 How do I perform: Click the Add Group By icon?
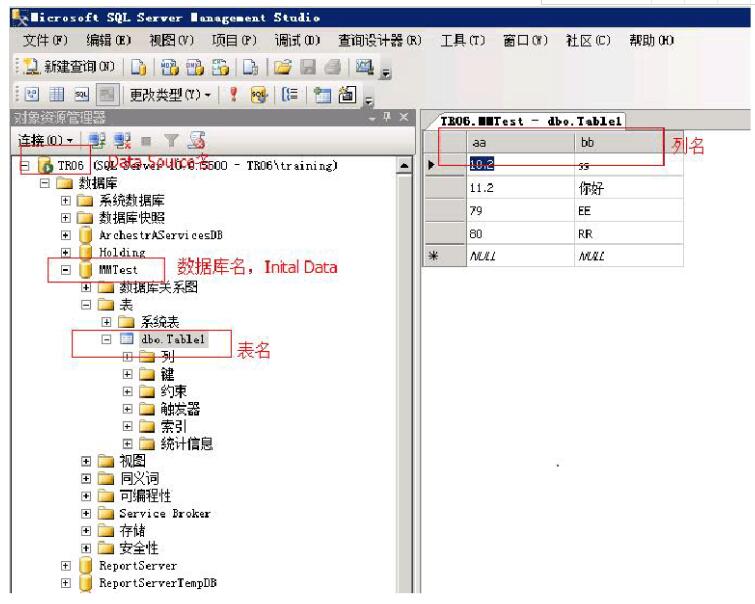pos(289,94)
